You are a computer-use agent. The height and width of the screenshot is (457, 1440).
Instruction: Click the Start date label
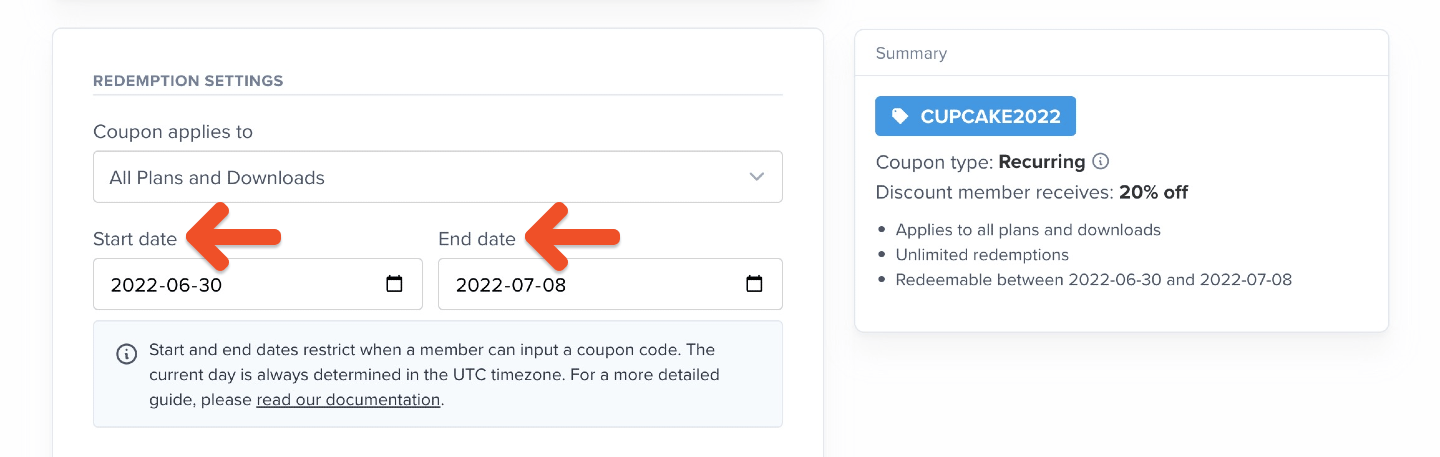click(x=135, y=239)
